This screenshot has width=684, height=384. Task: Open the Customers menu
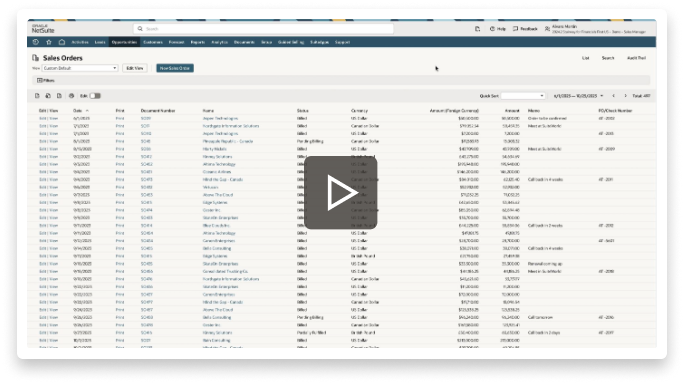(153, 42)
